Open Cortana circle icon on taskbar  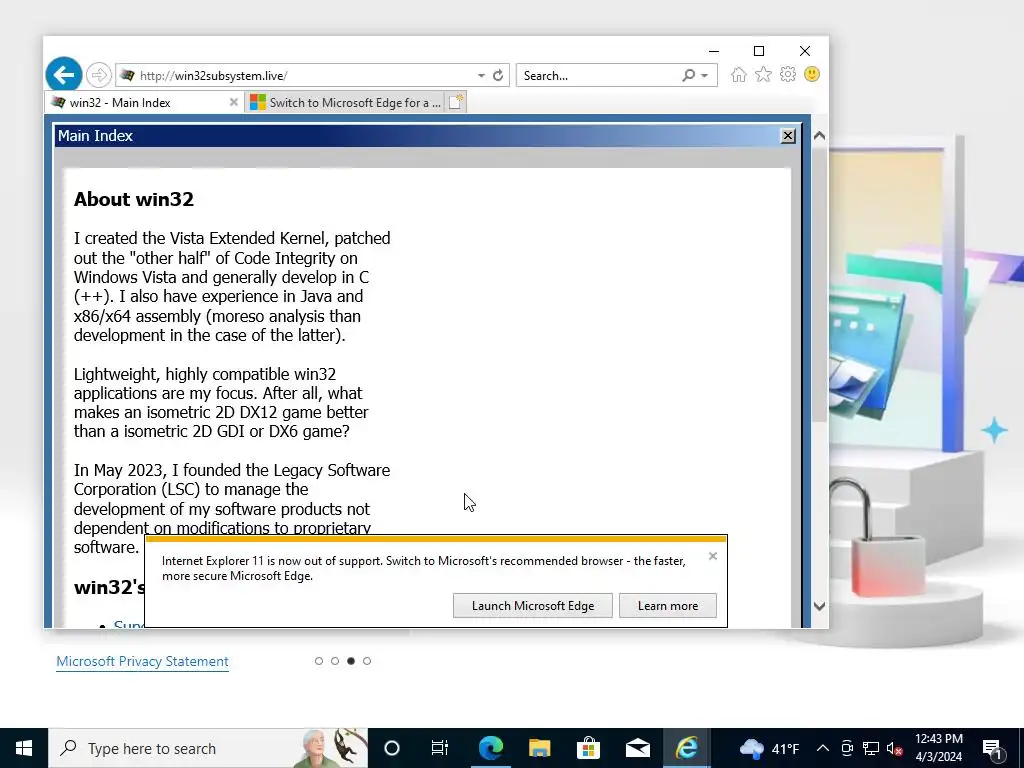pyautogui.click(x=392, y=748)
